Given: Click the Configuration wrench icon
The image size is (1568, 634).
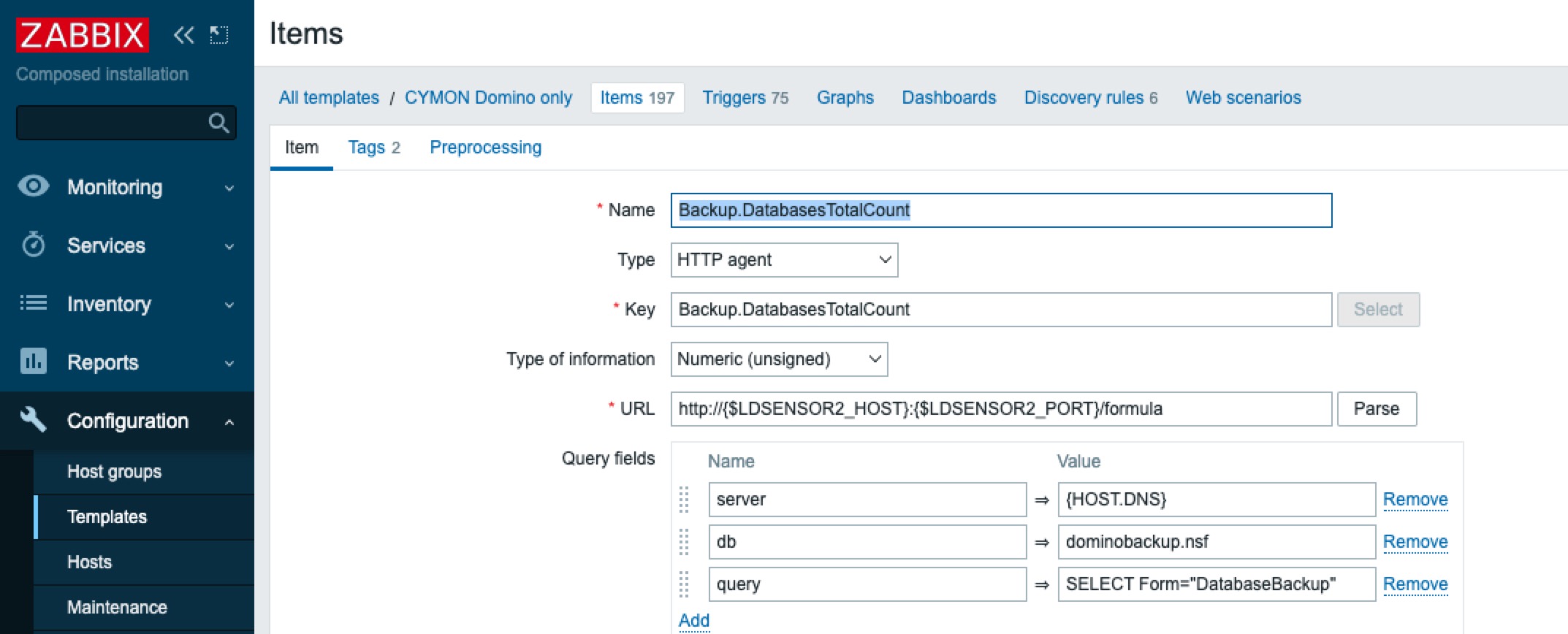Looking at the screenshot, I should coord(33,419).
